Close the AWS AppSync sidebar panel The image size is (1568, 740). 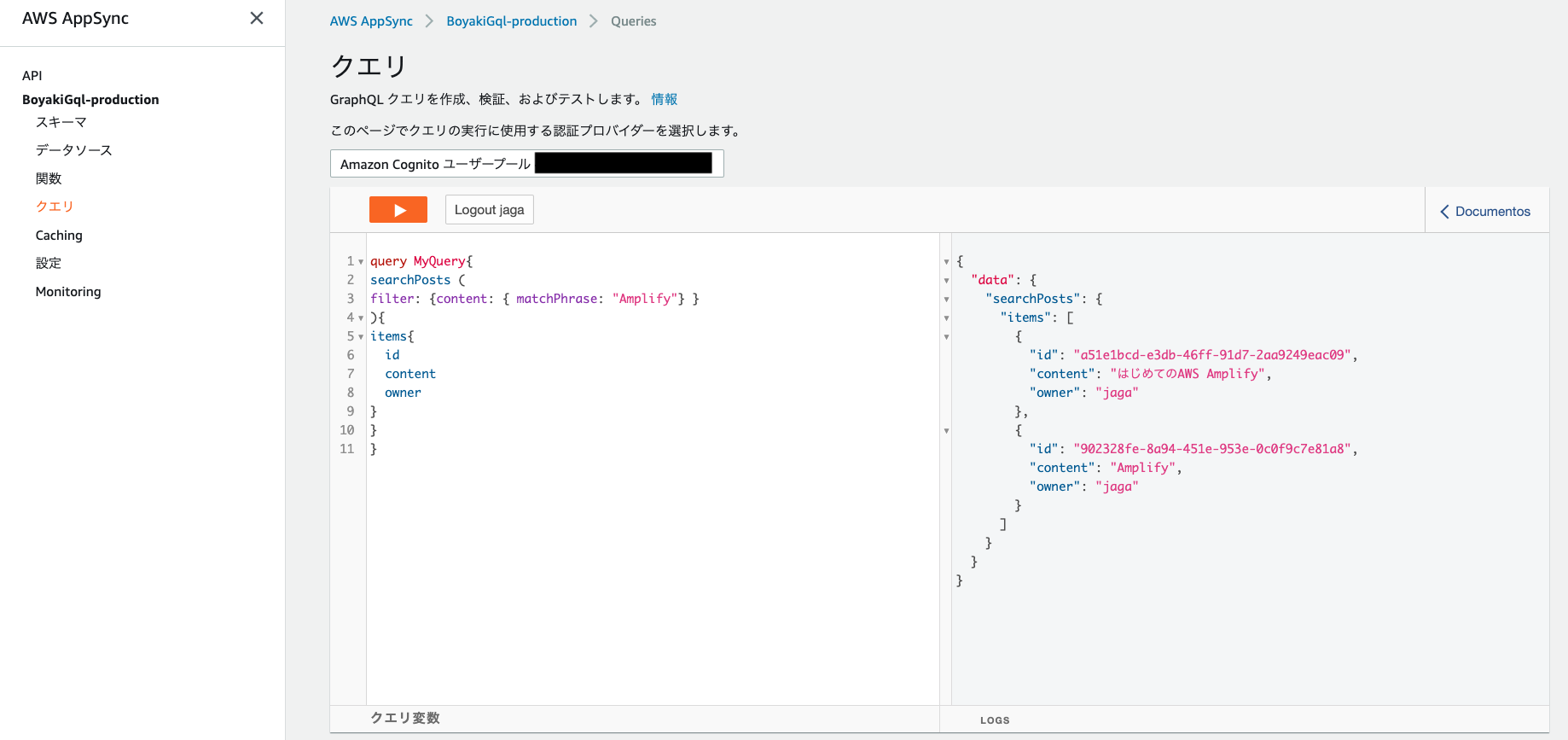(x=257, y=18)
